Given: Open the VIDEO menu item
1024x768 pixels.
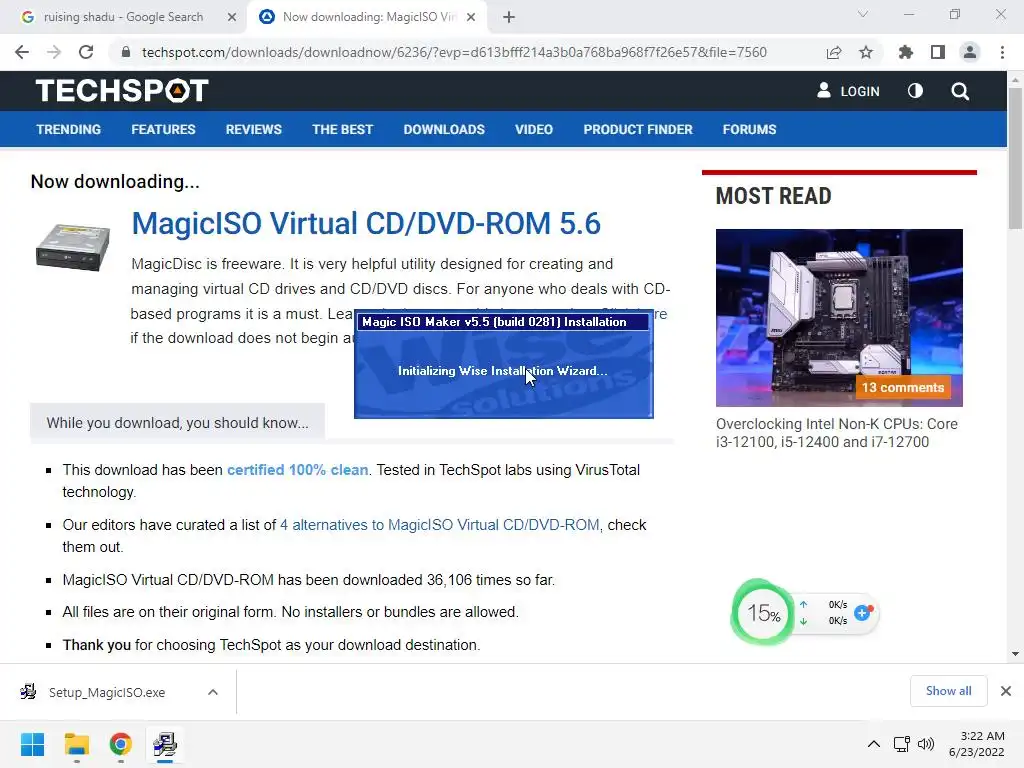Looking at the screenshot, I should [x=534, y=129].
